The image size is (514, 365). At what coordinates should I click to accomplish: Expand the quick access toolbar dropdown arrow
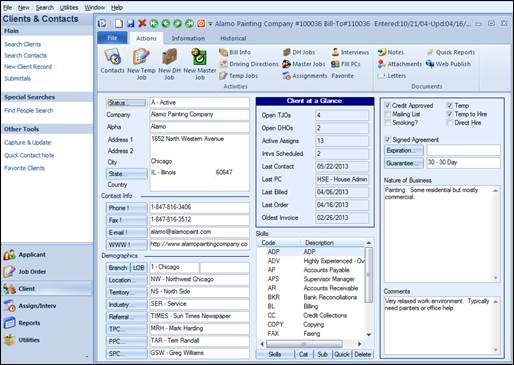[x=210, y=24]
